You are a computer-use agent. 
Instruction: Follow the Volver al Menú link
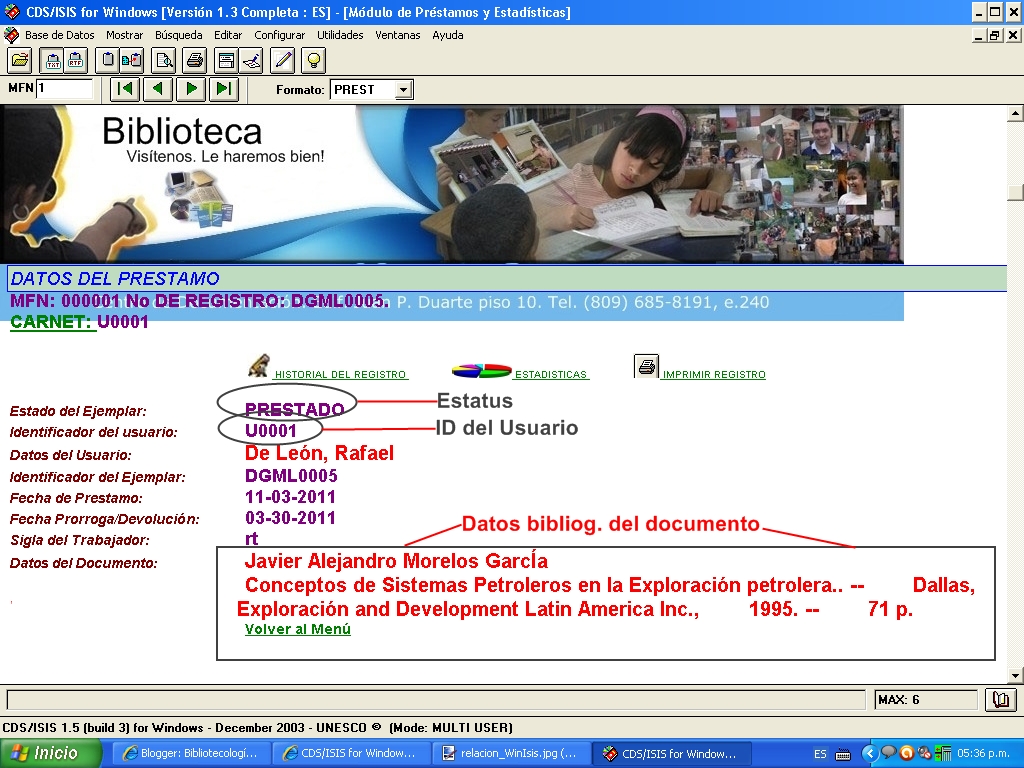coord(298,630)
